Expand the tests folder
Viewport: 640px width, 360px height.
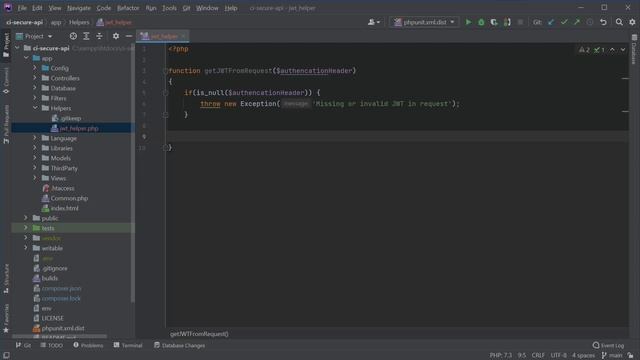click(x=26, y=228)
